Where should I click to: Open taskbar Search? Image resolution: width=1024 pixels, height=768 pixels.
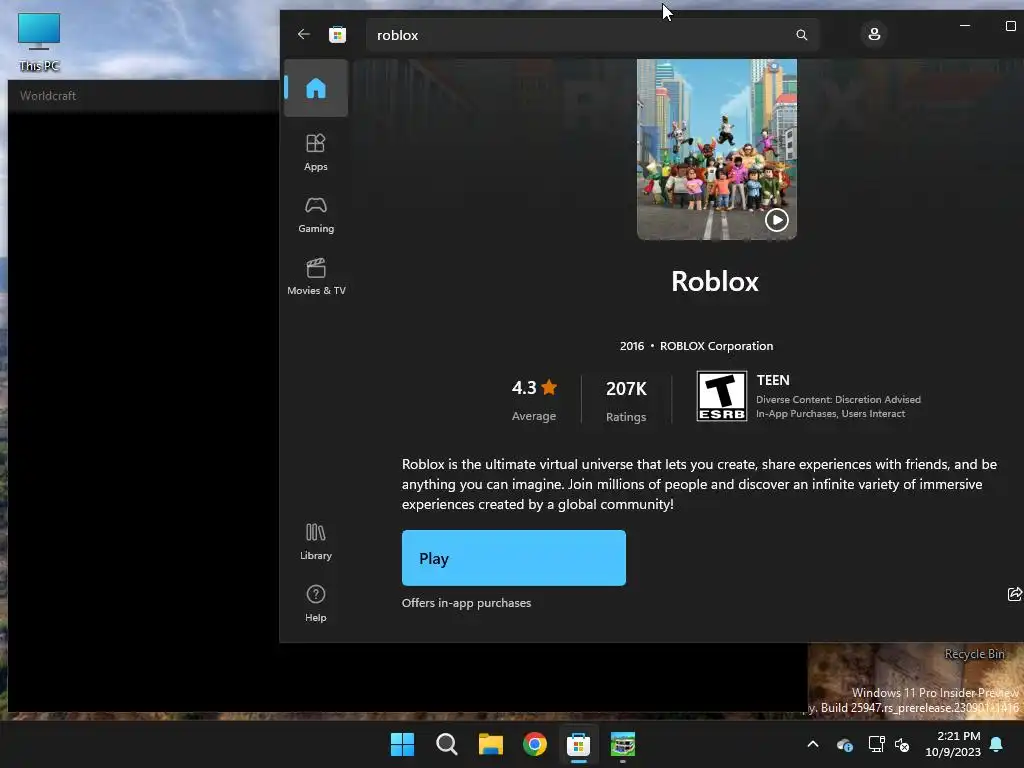pos(447,744)
